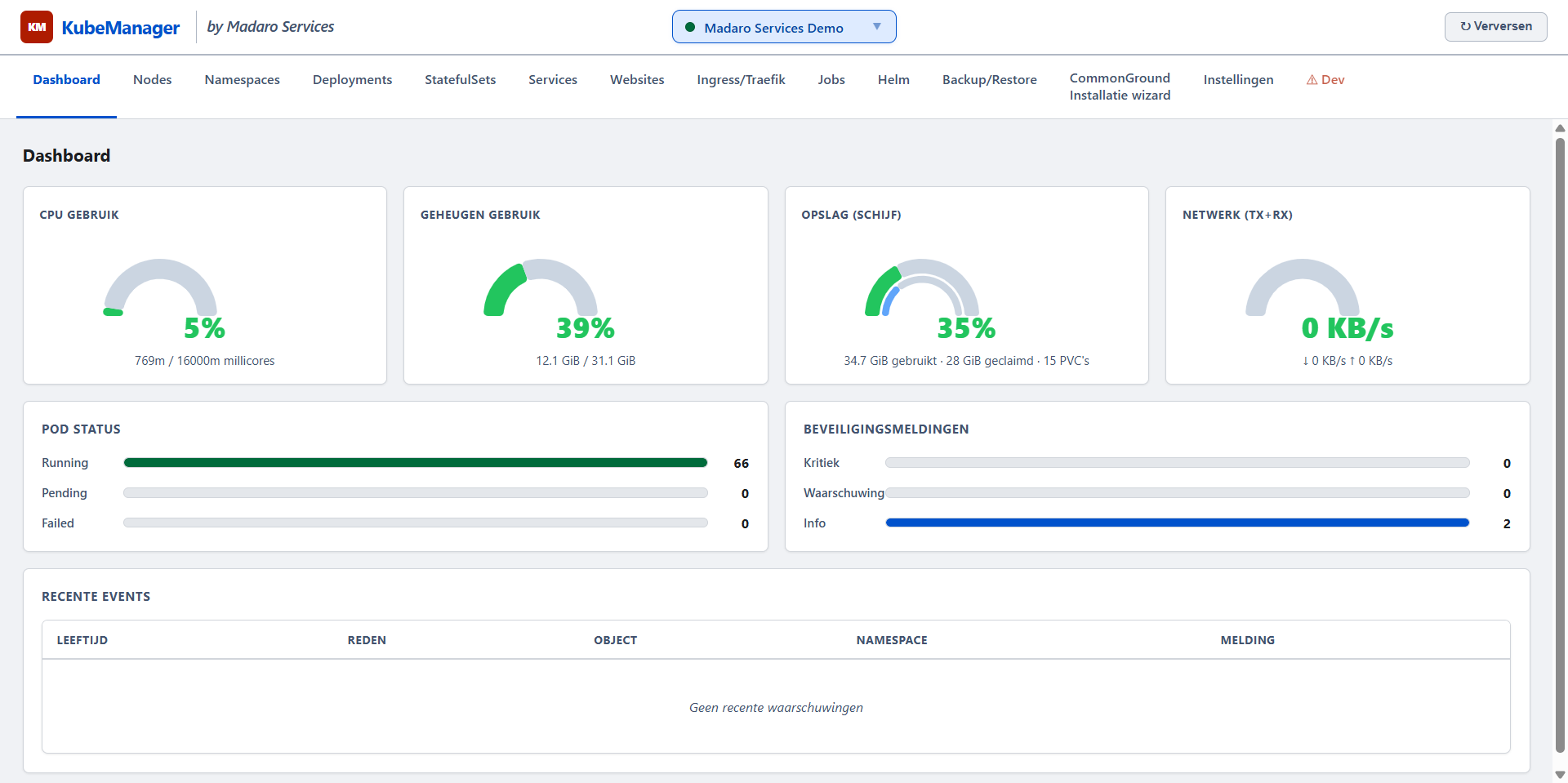This screenshot has width=1568, height=783.
Task: Click the 5% CPU value
Action: (204, 328)
